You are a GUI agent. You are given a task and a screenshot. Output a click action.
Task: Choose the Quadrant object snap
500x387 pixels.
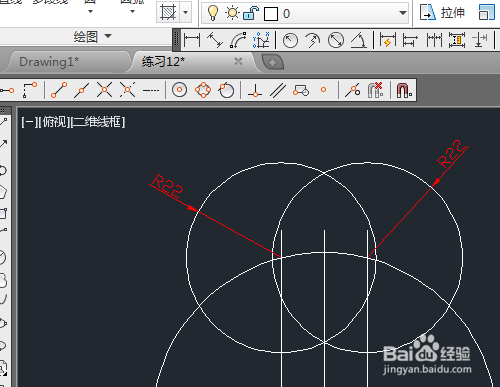(x=203, y=90)
